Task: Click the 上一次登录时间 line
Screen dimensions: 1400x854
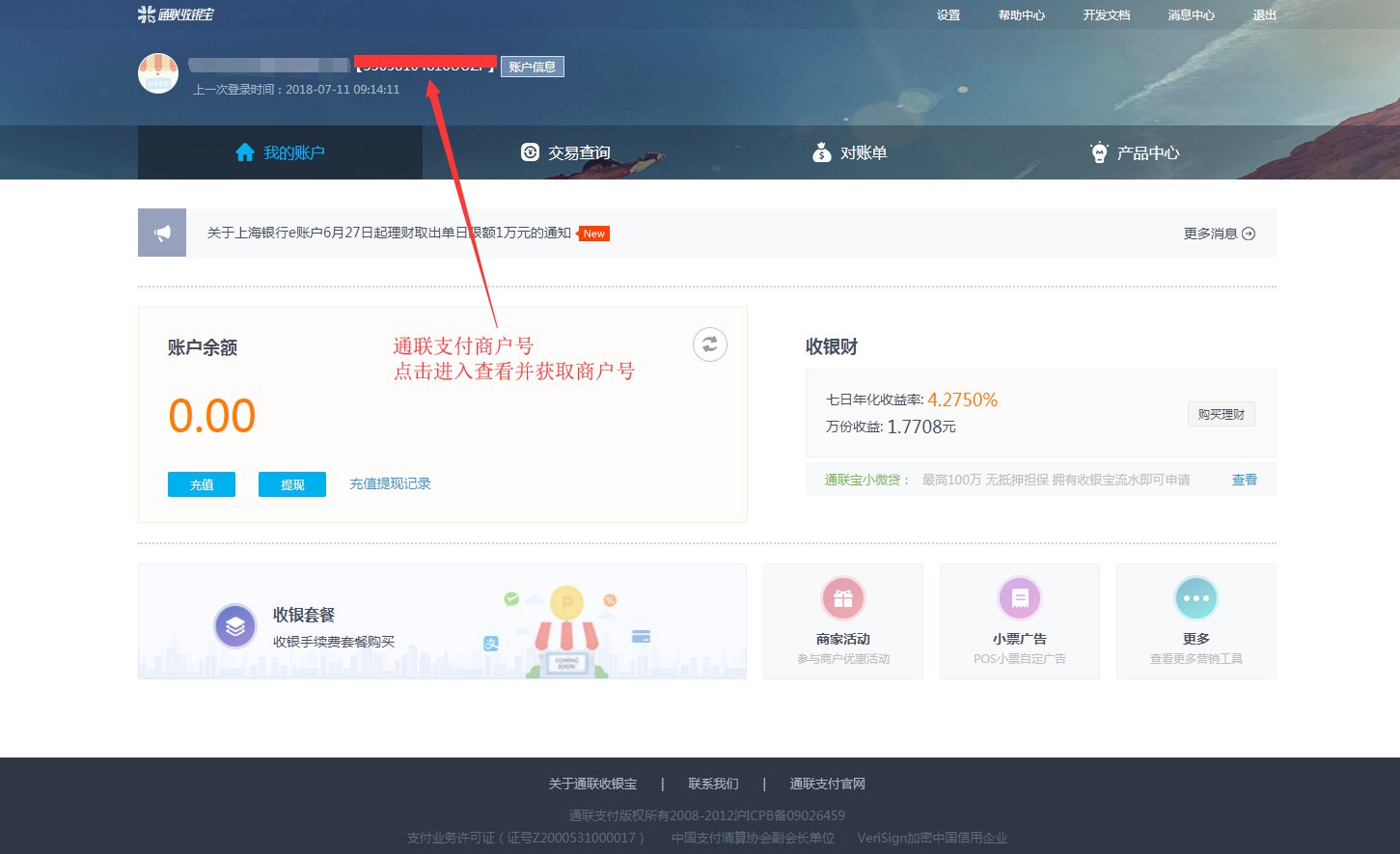Action: 296,89
